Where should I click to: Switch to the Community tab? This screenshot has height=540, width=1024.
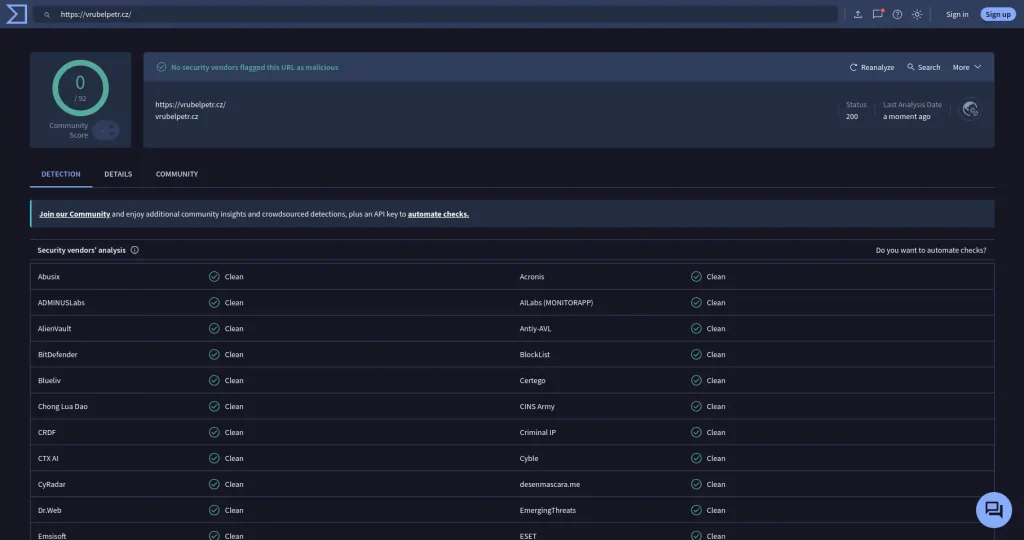[176, 174]
